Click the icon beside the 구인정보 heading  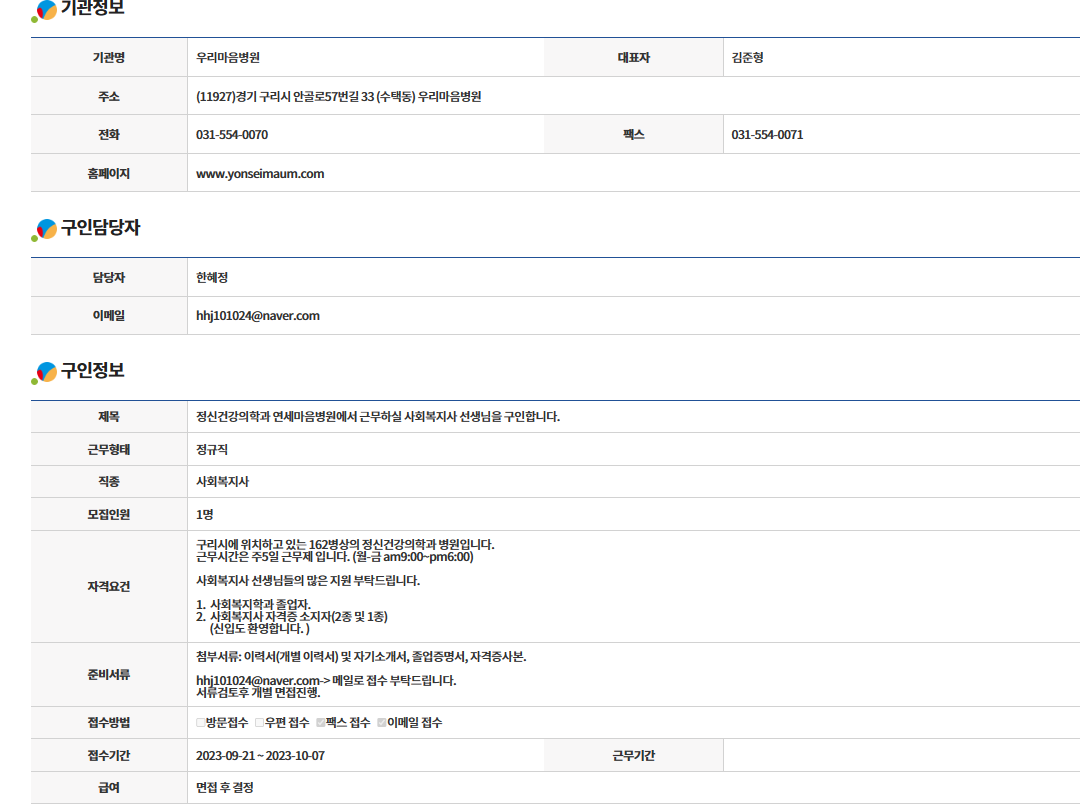tap(45, 372)
